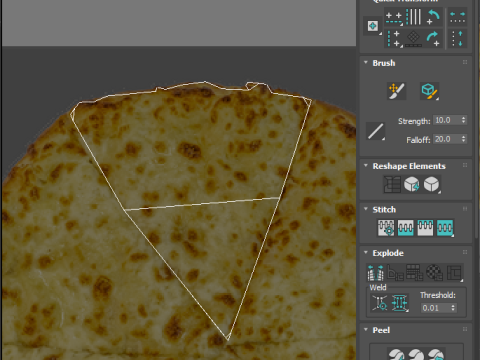Image resolution: width=480 pixels, height=360 pixels.
Task: Click the horizontal edge across the UV slice
Action: 202,204
